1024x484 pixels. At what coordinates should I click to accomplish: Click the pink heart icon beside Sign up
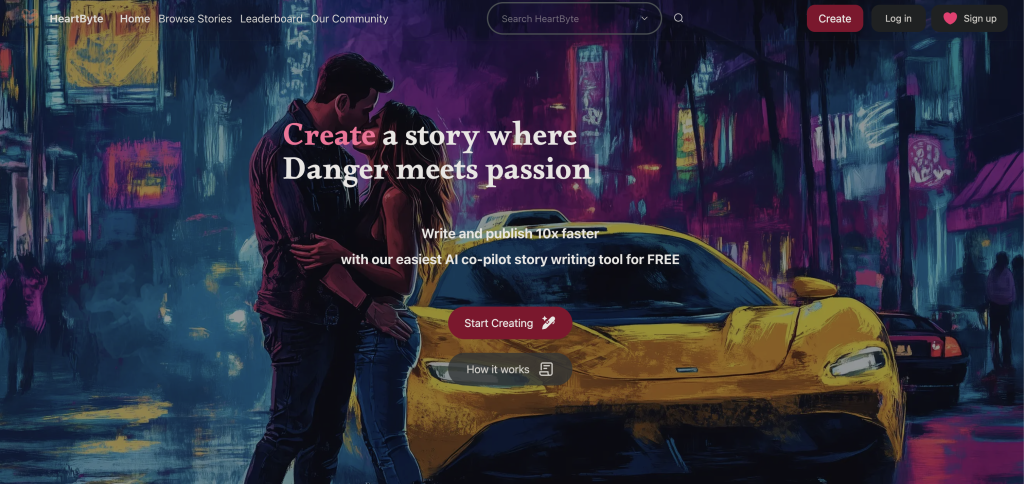(950, 18)
